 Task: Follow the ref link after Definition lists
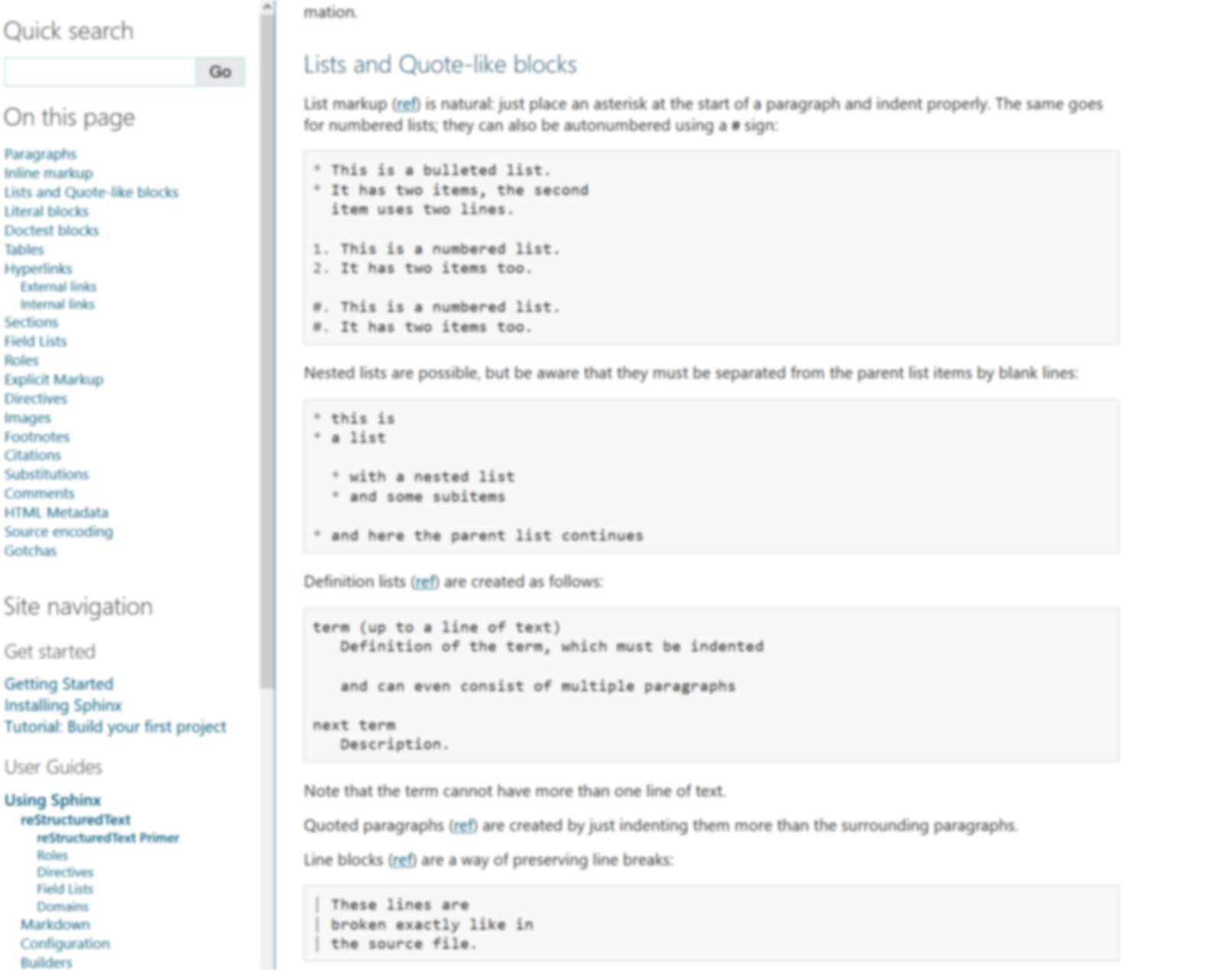point(425,582)
